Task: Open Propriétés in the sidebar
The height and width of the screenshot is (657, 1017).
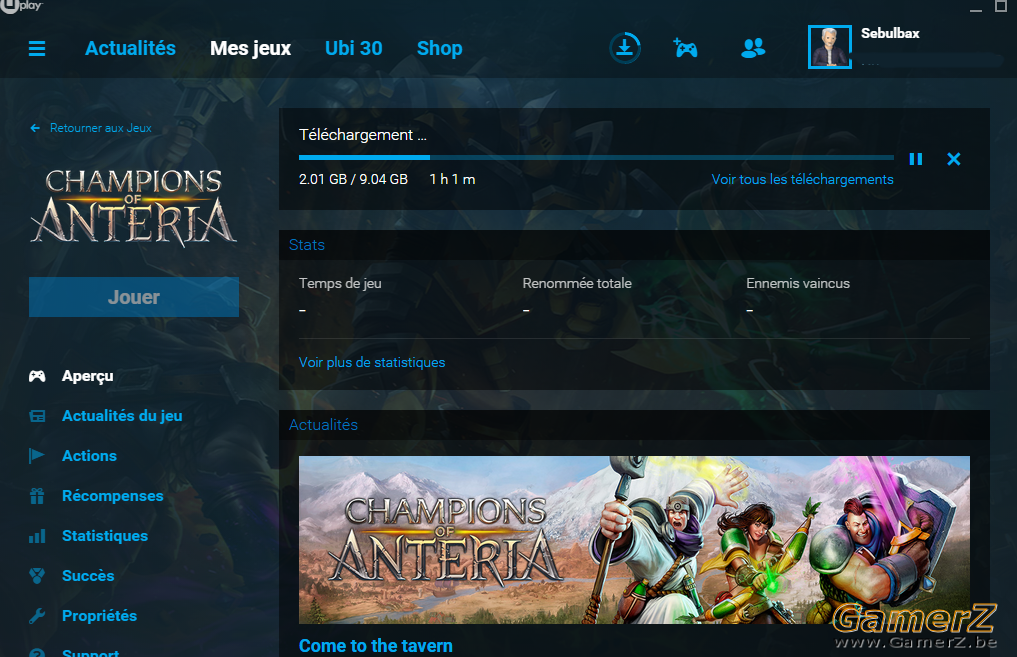Action: (100, 616)
